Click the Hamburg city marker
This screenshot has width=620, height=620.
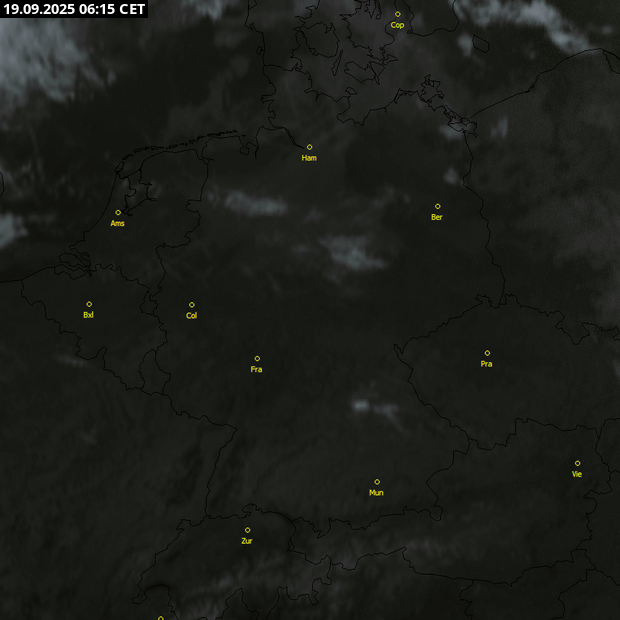pyautogui.click(x=310, y=147)
